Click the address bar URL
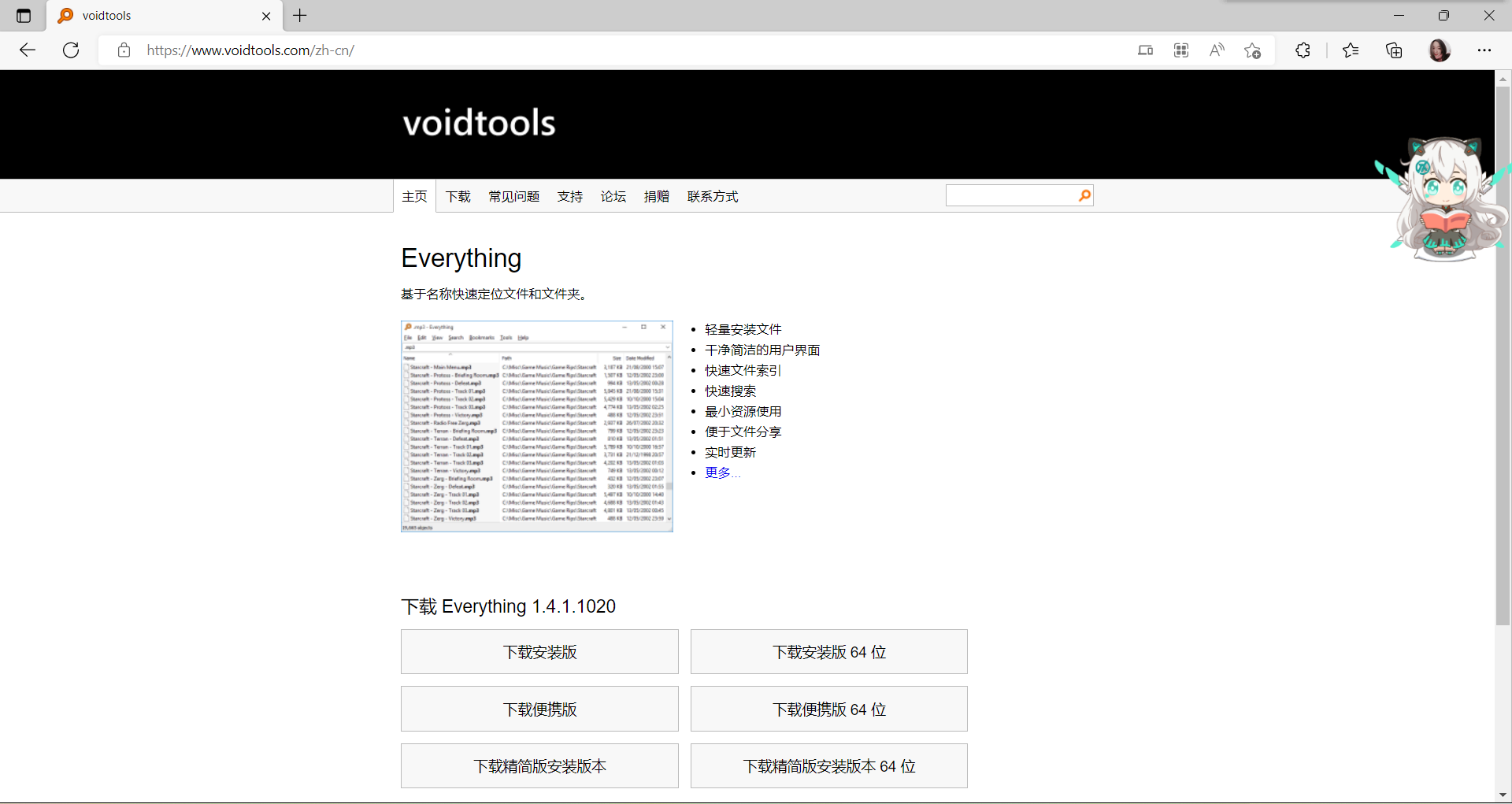The height and width of the screenshot is (804, 1512). [250, 50]
